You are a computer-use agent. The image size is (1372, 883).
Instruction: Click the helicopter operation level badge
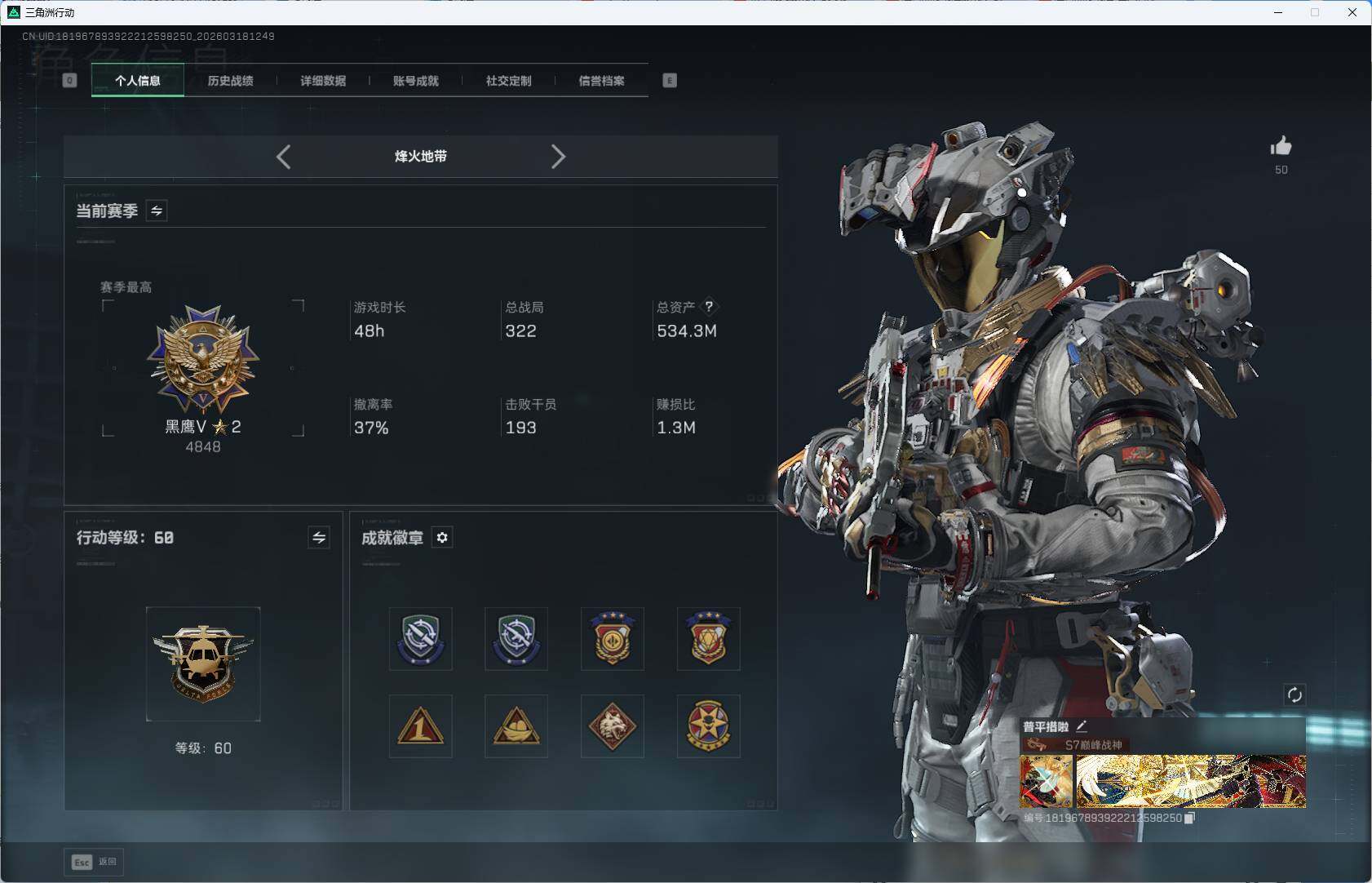[x=203, y=663]
